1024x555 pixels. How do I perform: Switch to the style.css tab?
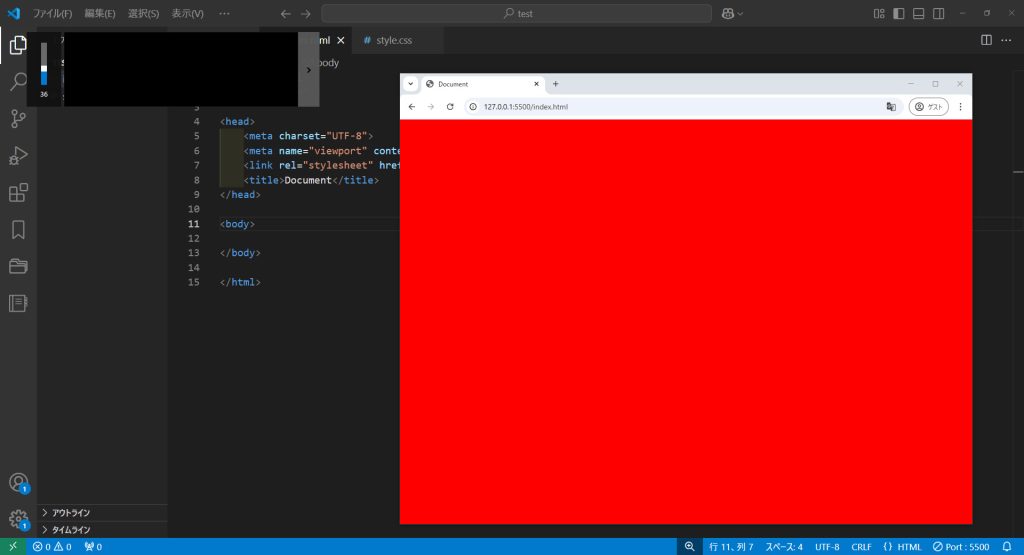coord(388,40)
